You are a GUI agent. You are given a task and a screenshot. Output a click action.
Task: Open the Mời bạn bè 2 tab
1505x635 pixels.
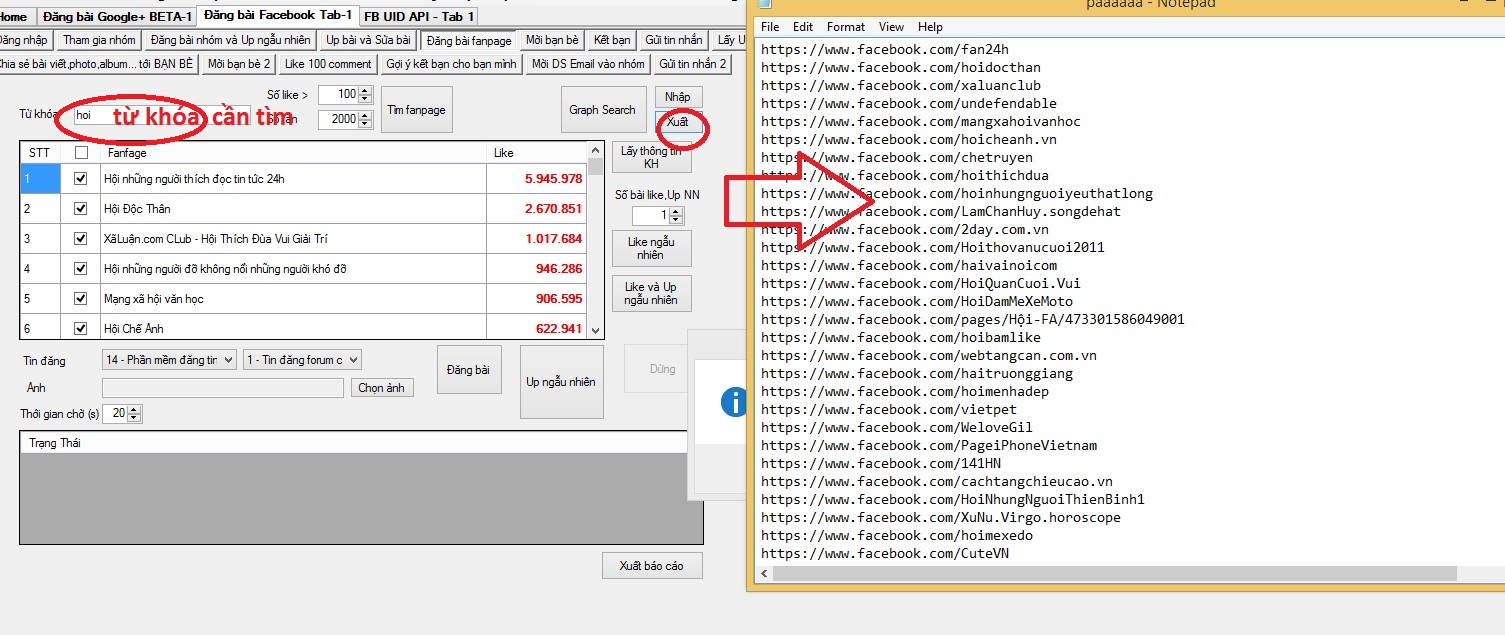pos(239,64)
